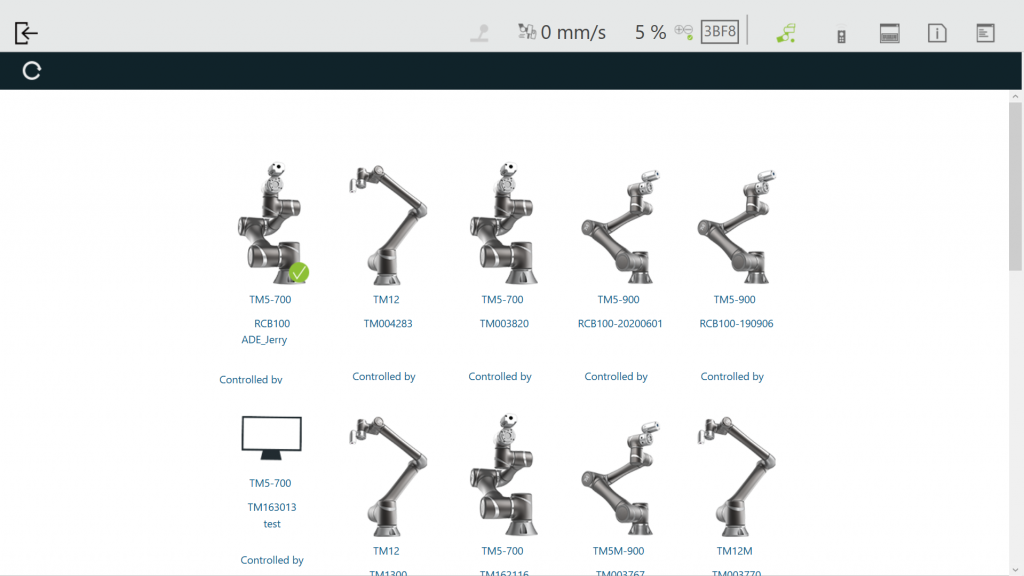Open the on-screen keyboard icon
The height and width of the screenshot is (576, 1024).
click(x=890, y=33)
